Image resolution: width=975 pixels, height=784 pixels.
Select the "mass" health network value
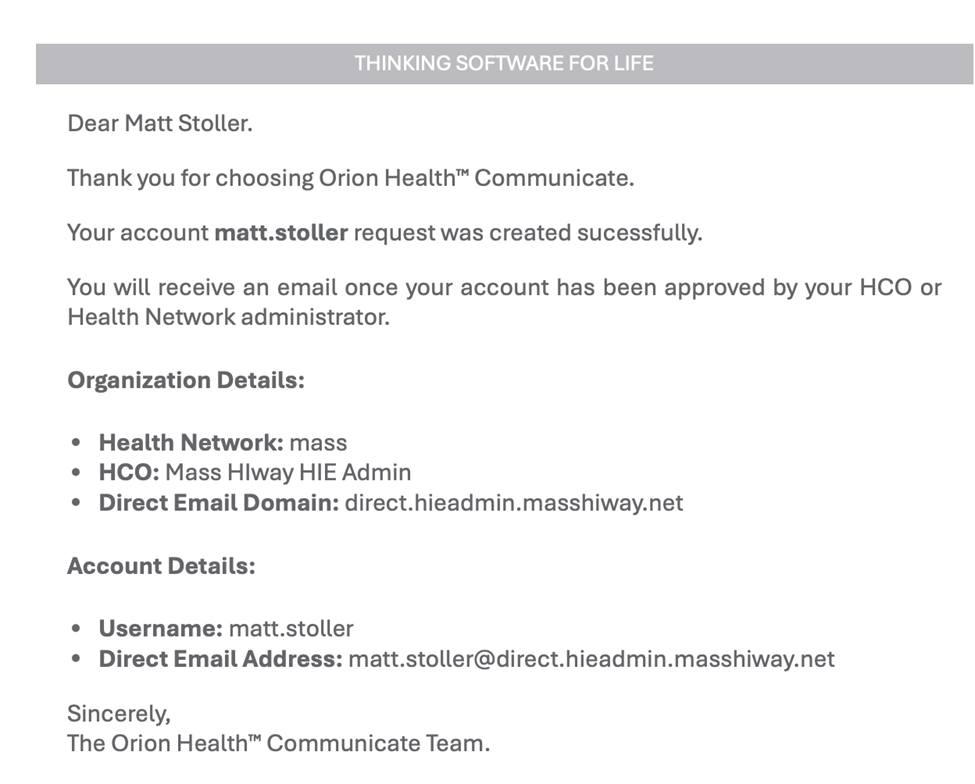click(318, 443)
